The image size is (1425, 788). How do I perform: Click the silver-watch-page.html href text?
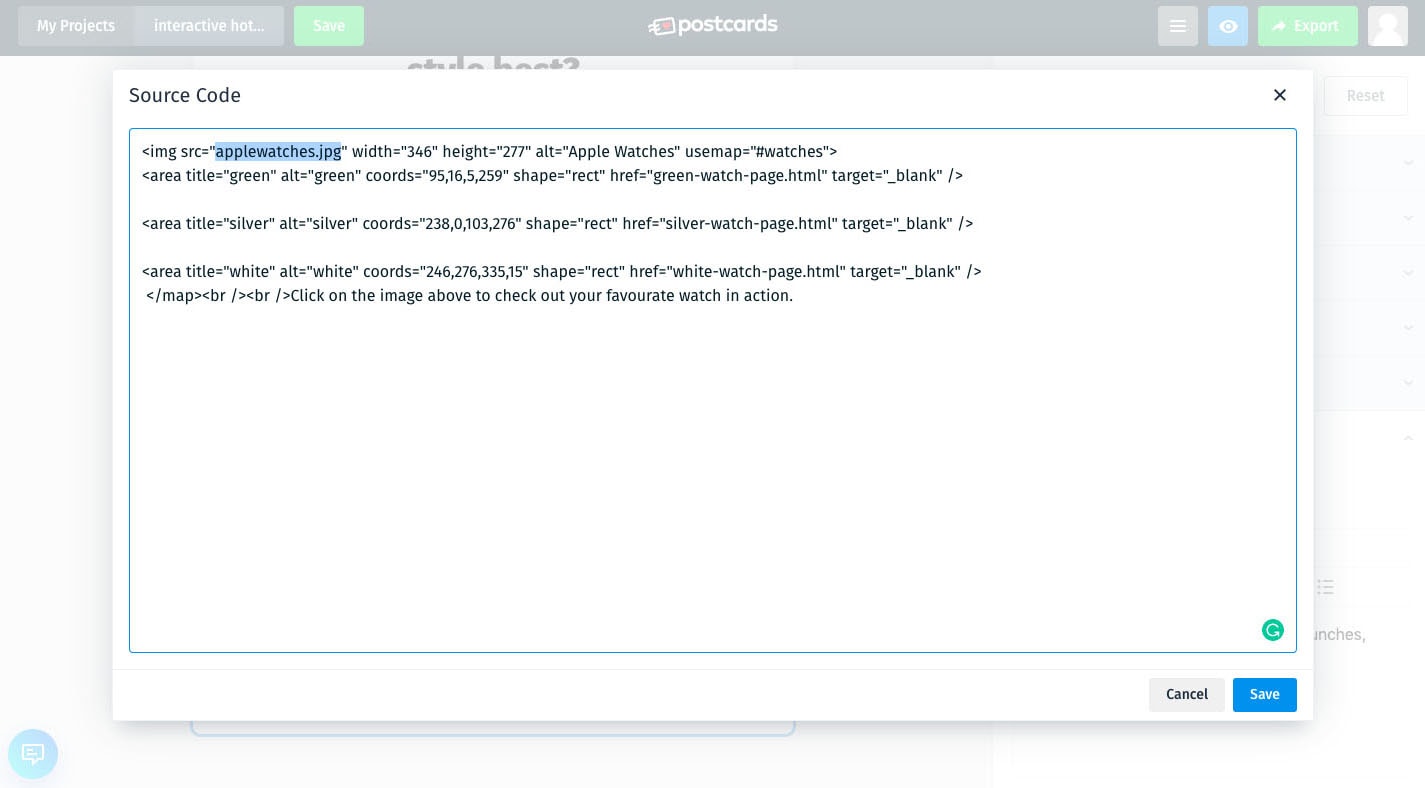748,224
